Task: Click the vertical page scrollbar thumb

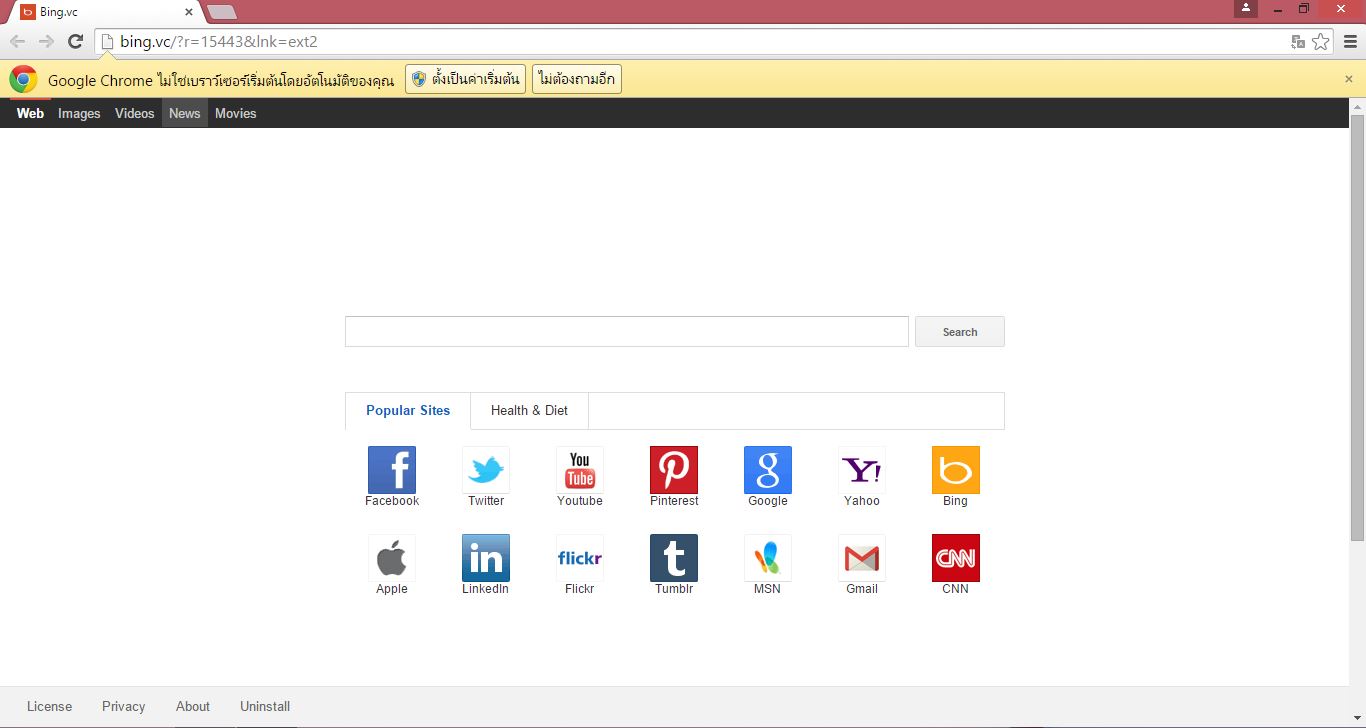Action: (x=1357, y=328)
